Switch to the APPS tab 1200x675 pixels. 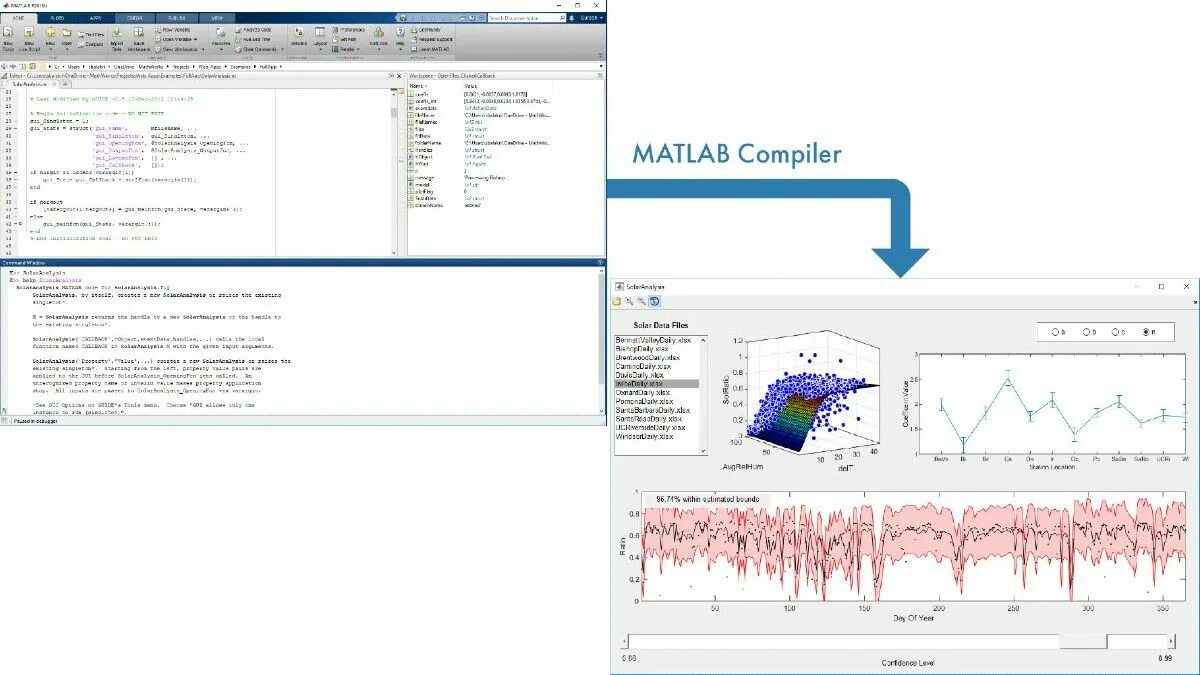click(x=95, y=18)
